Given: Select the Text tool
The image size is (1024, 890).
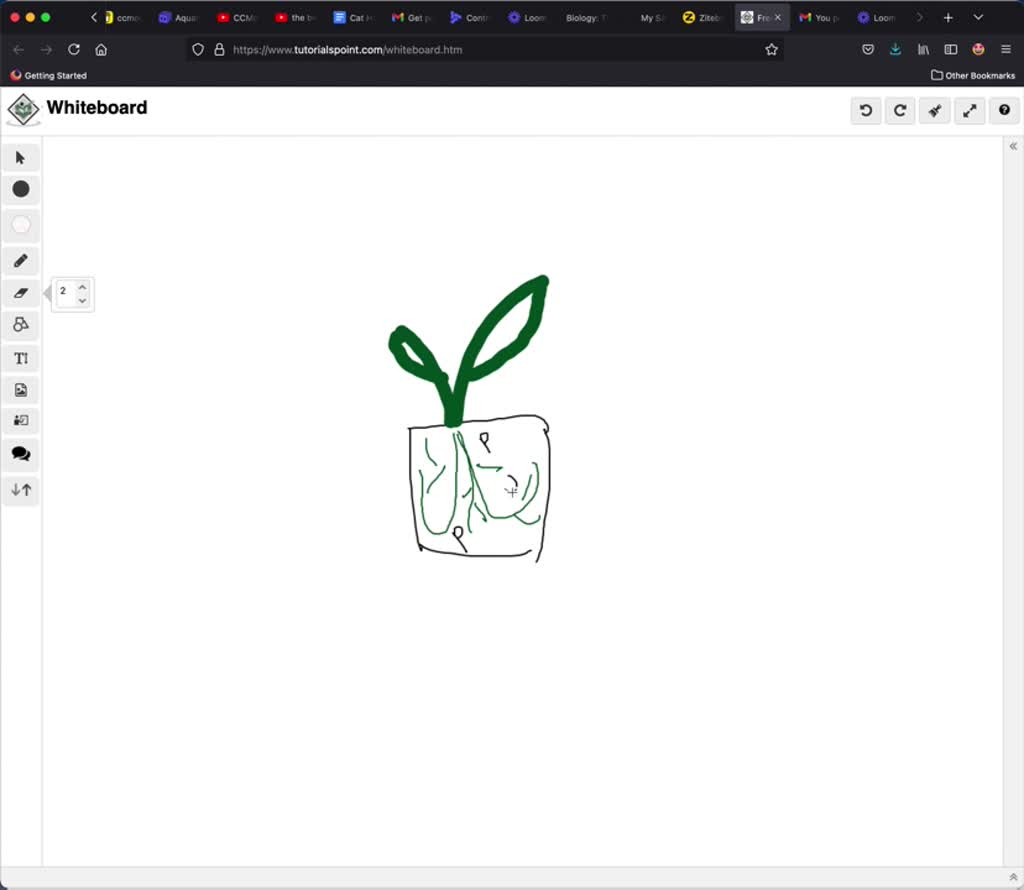Looking at the screenshot, I should (x=20, y=357).
